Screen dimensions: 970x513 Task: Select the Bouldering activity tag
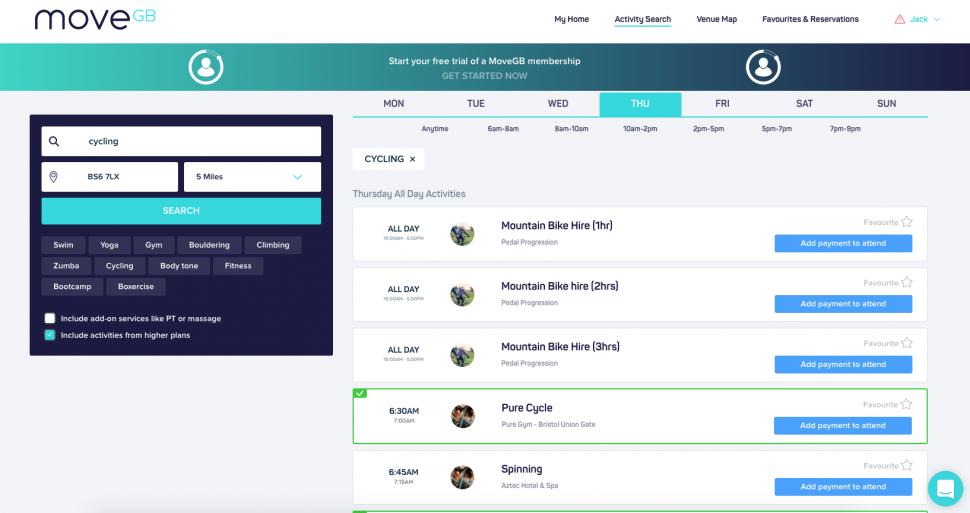tap(209, 245)
